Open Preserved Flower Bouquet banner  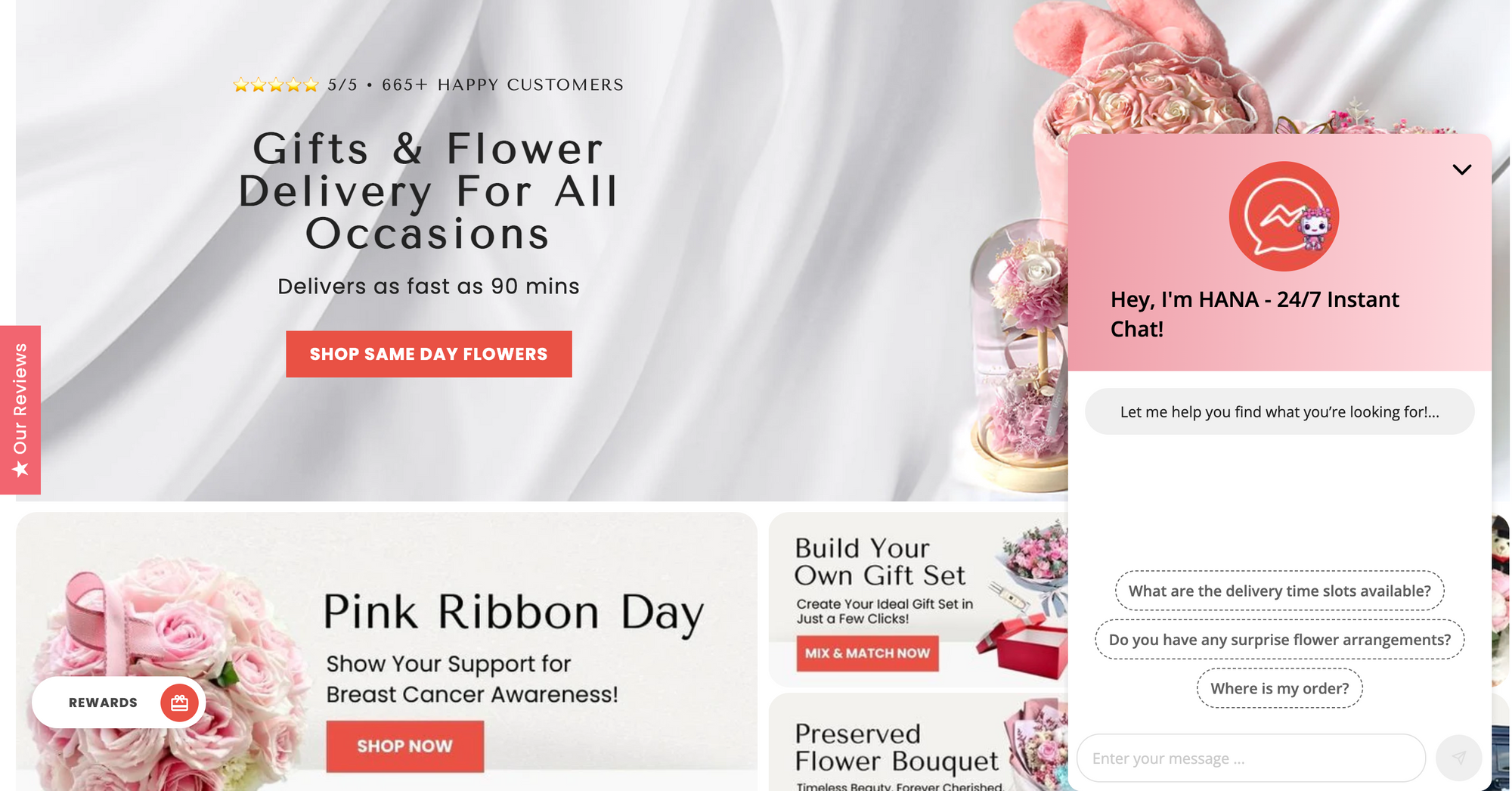(918, 743)
